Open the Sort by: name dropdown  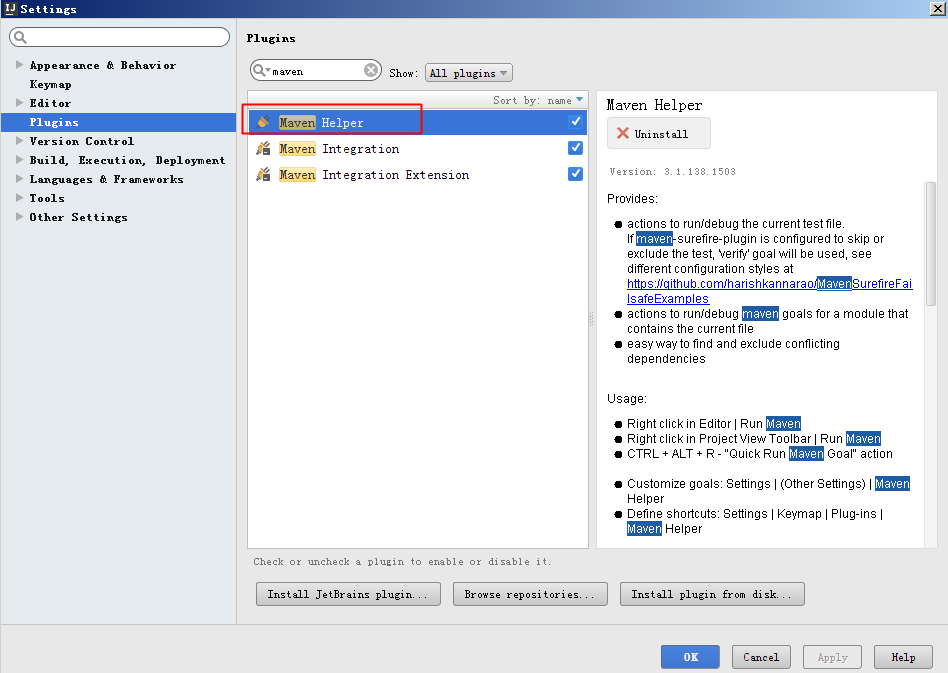[537, 100]
